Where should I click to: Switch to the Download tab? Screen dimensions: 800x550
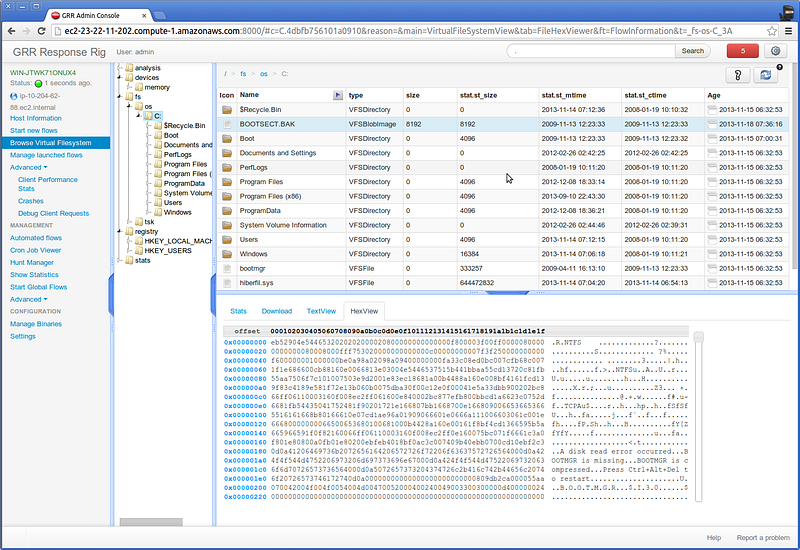pos(277,311)
